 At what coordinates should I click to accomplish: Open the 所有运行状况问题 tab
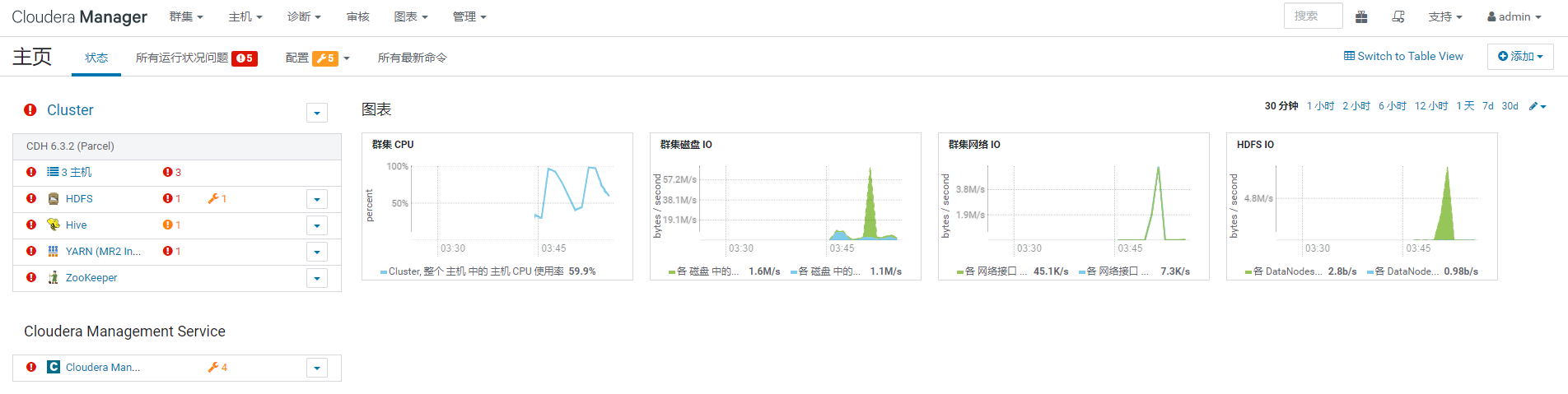pyautogui.click(x=196, y=58)
